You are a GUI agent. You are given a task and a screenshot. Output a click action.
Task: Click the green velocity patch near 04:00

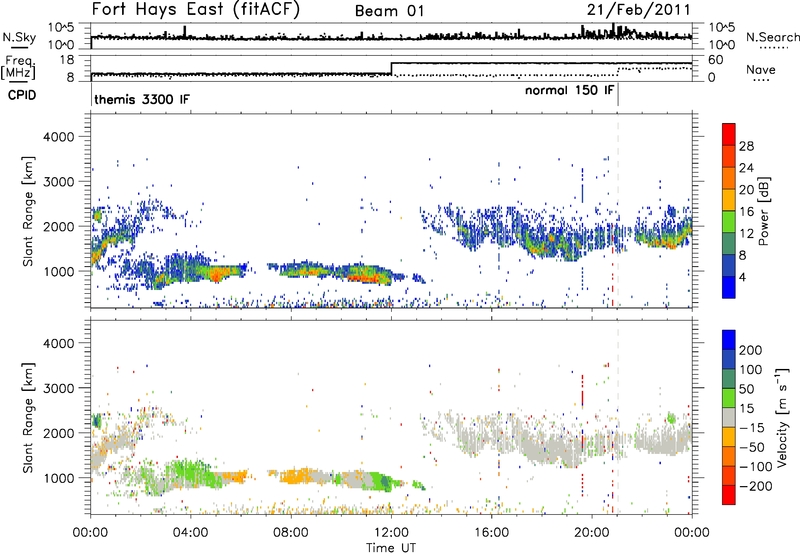tap(189, 472)
